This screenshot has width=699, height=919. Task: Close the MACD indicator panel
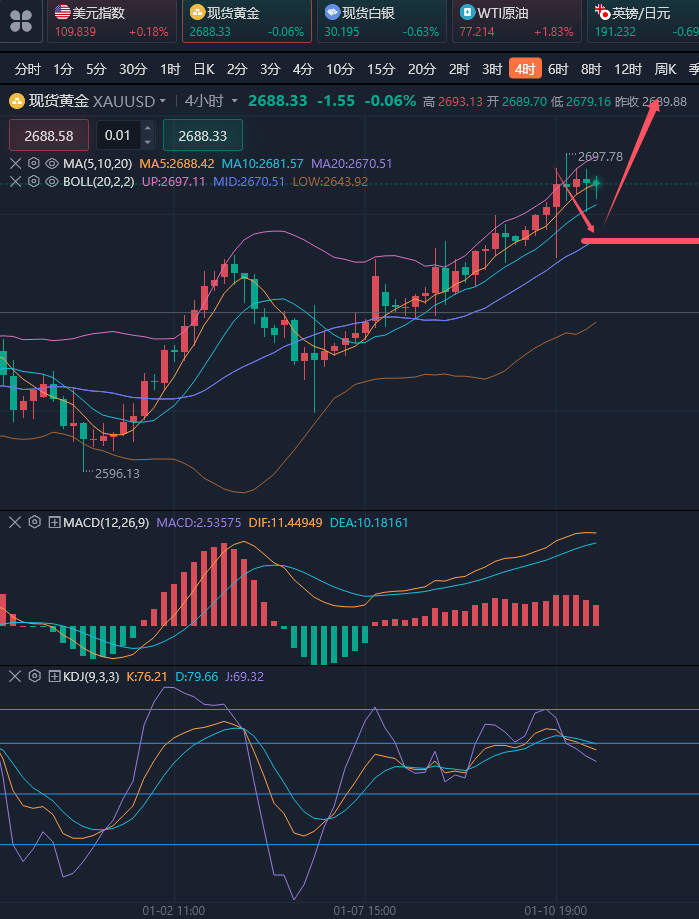tap(15, 522)
